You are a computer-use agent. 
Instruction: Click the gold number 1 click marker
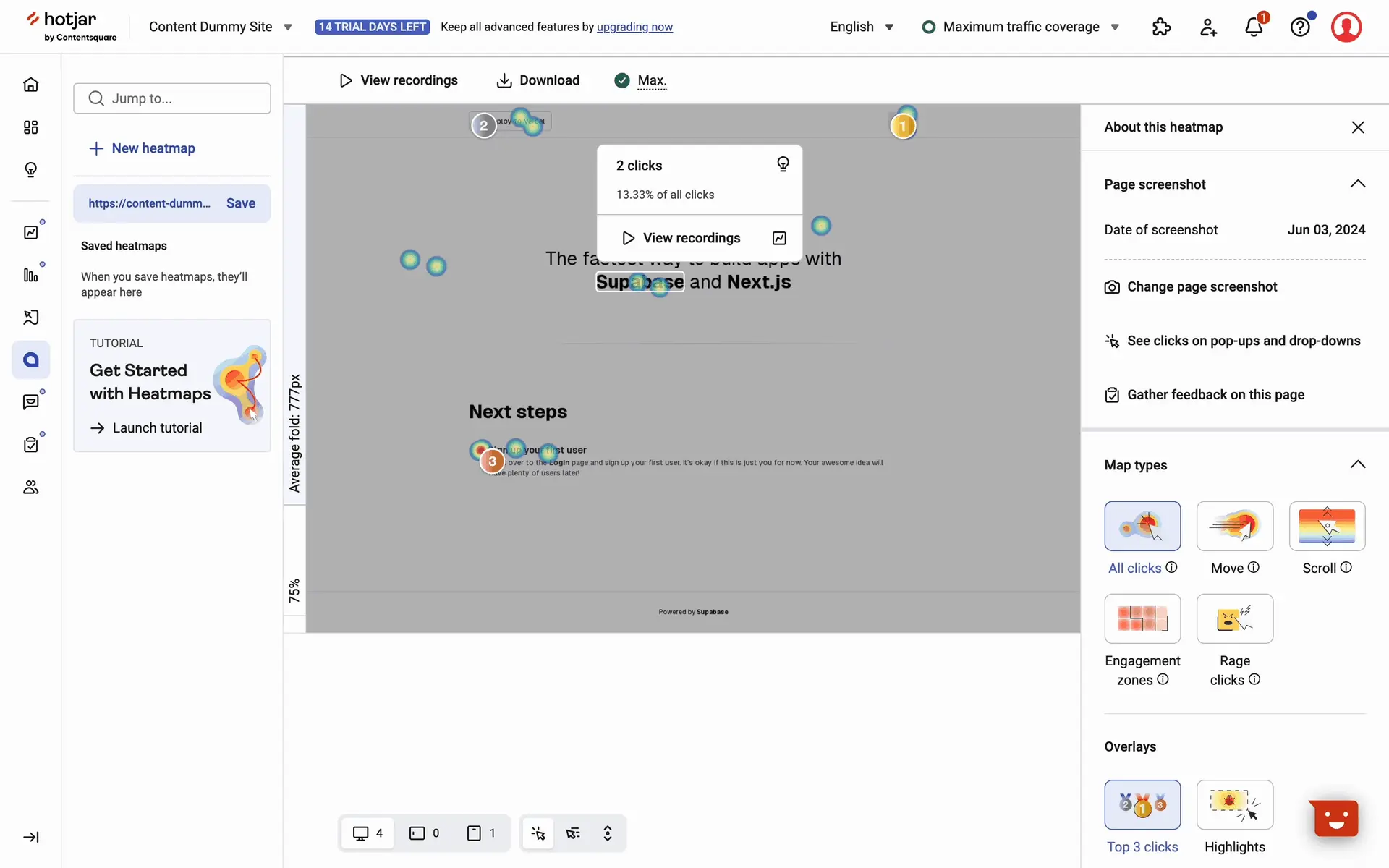tap(903, 127)
